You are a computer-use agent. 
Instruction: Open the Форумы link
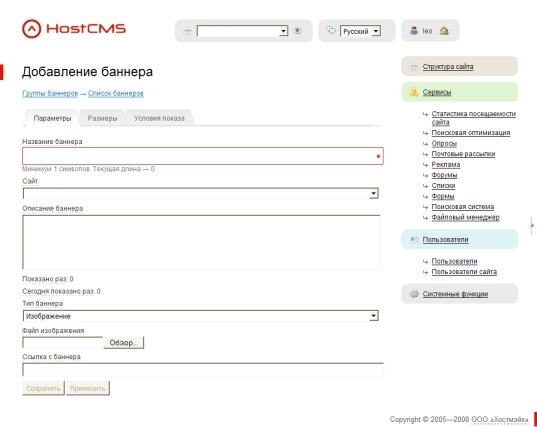click(x=444, y=175)
